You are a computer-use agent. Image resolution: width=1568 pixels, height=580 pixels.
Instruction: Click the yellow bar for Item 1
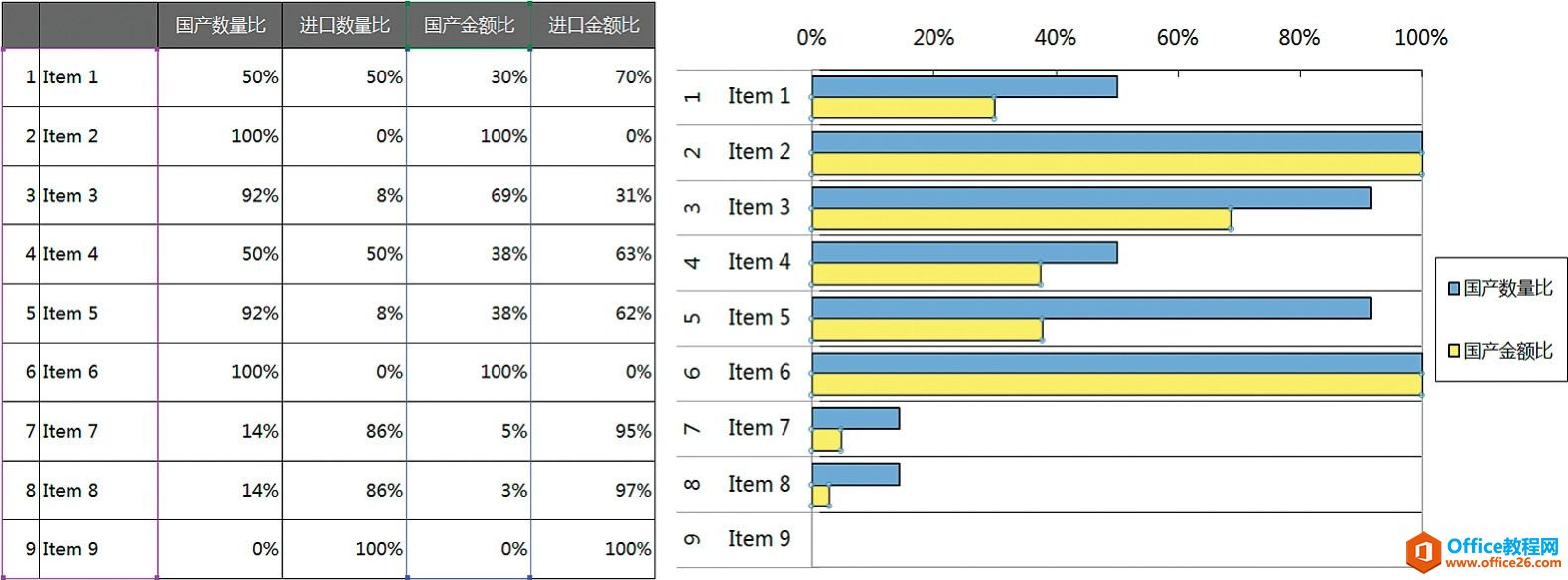pos(903,108)
